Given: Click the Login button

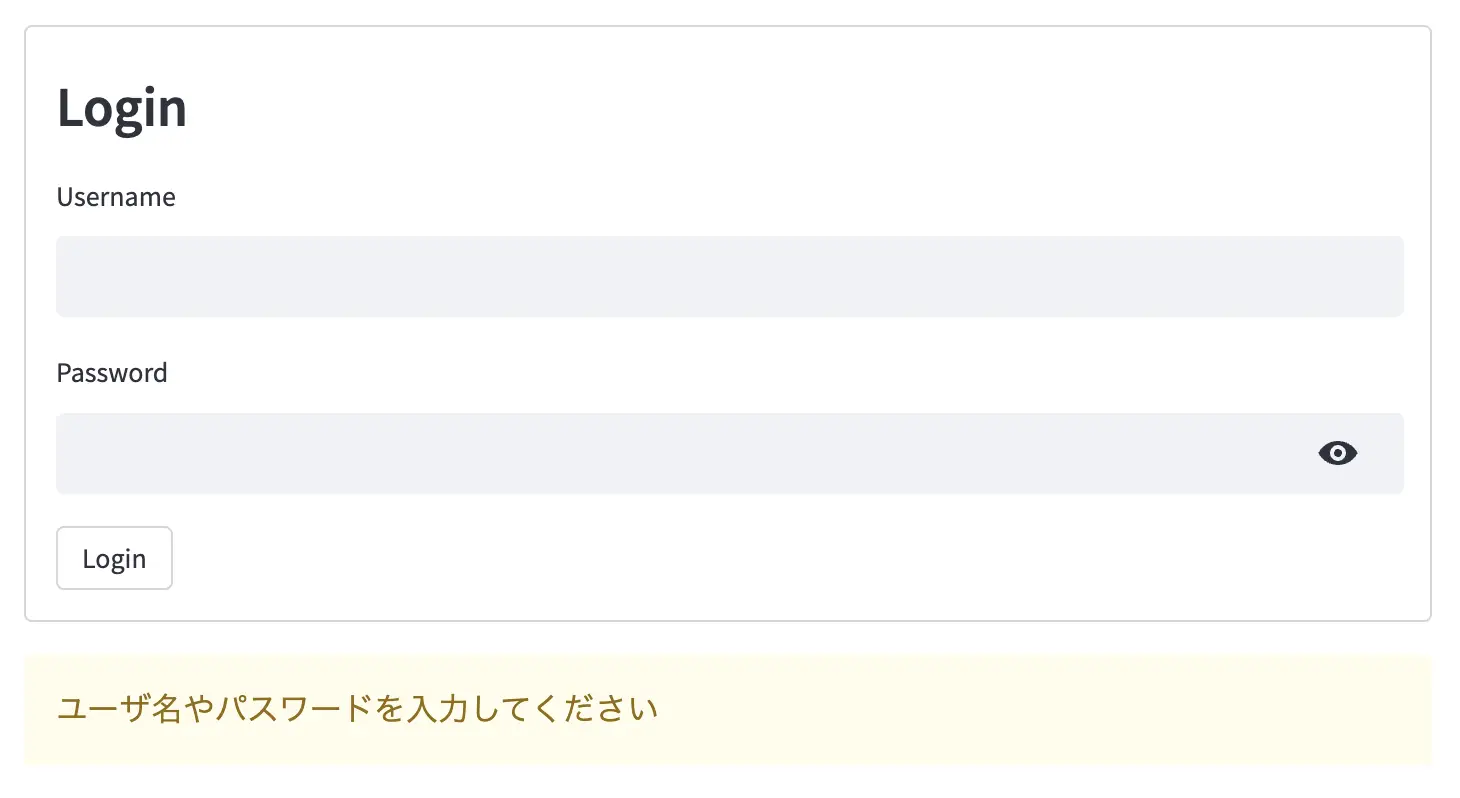Looking at the screenshot, I should pos(114,558).
